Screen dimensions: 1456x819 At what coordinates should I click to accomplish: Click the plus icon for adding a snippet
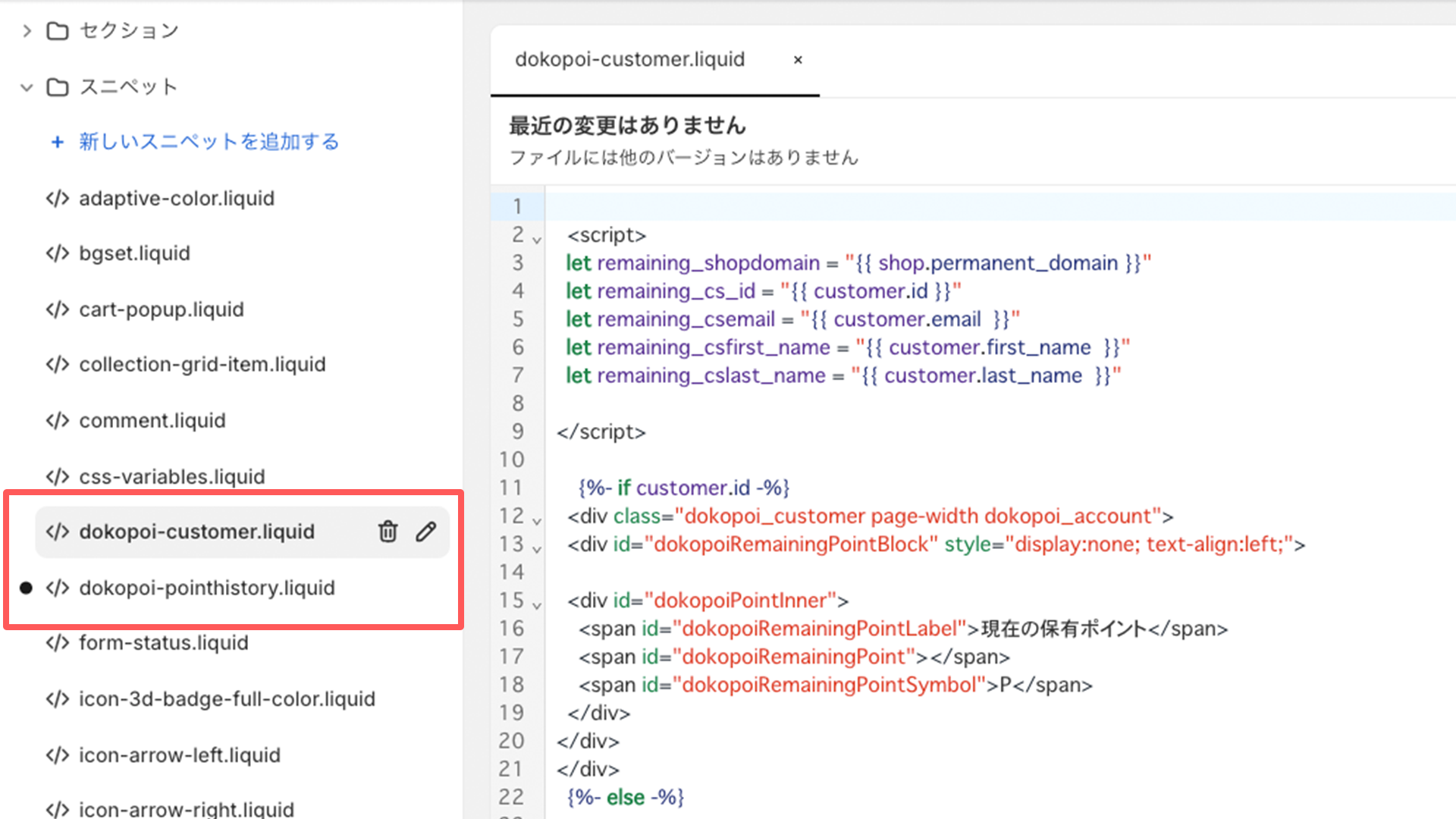pyautogui.click(x=58, y=142)
